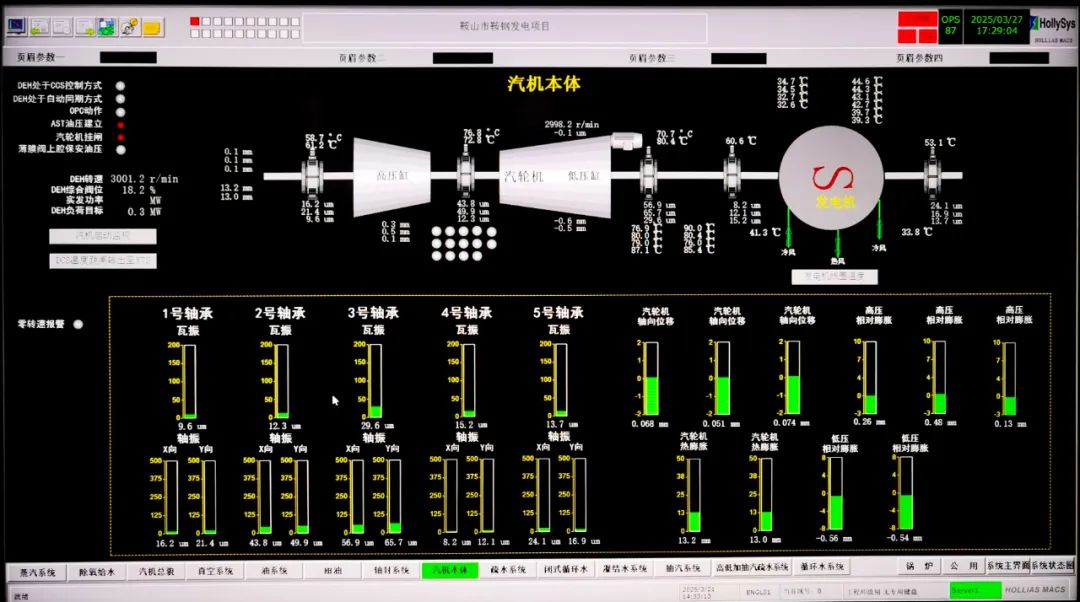1080x602 pixels.
Task: Click the button below the generator graphic
Action: coord(835,276)
